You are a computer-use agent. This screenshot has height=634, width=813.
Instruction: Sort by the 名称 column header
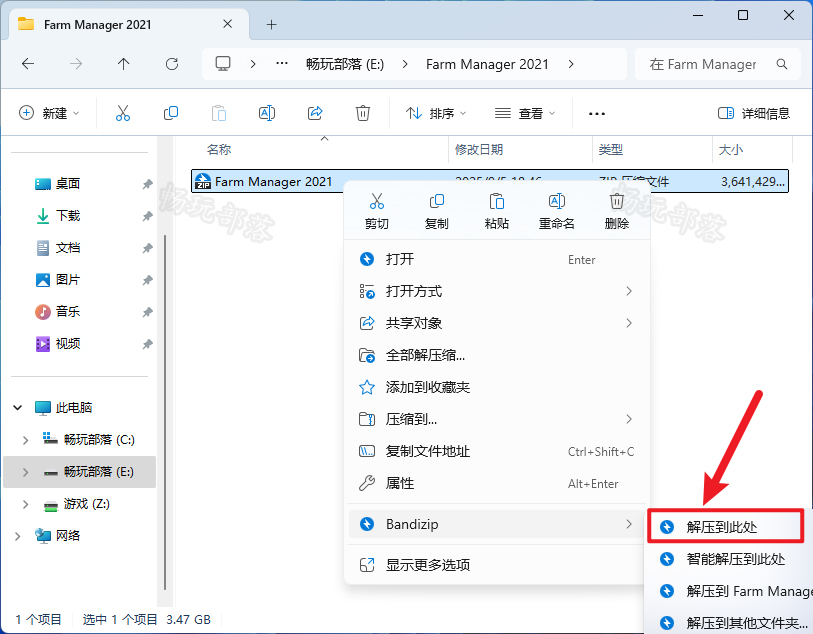(218, 150)
